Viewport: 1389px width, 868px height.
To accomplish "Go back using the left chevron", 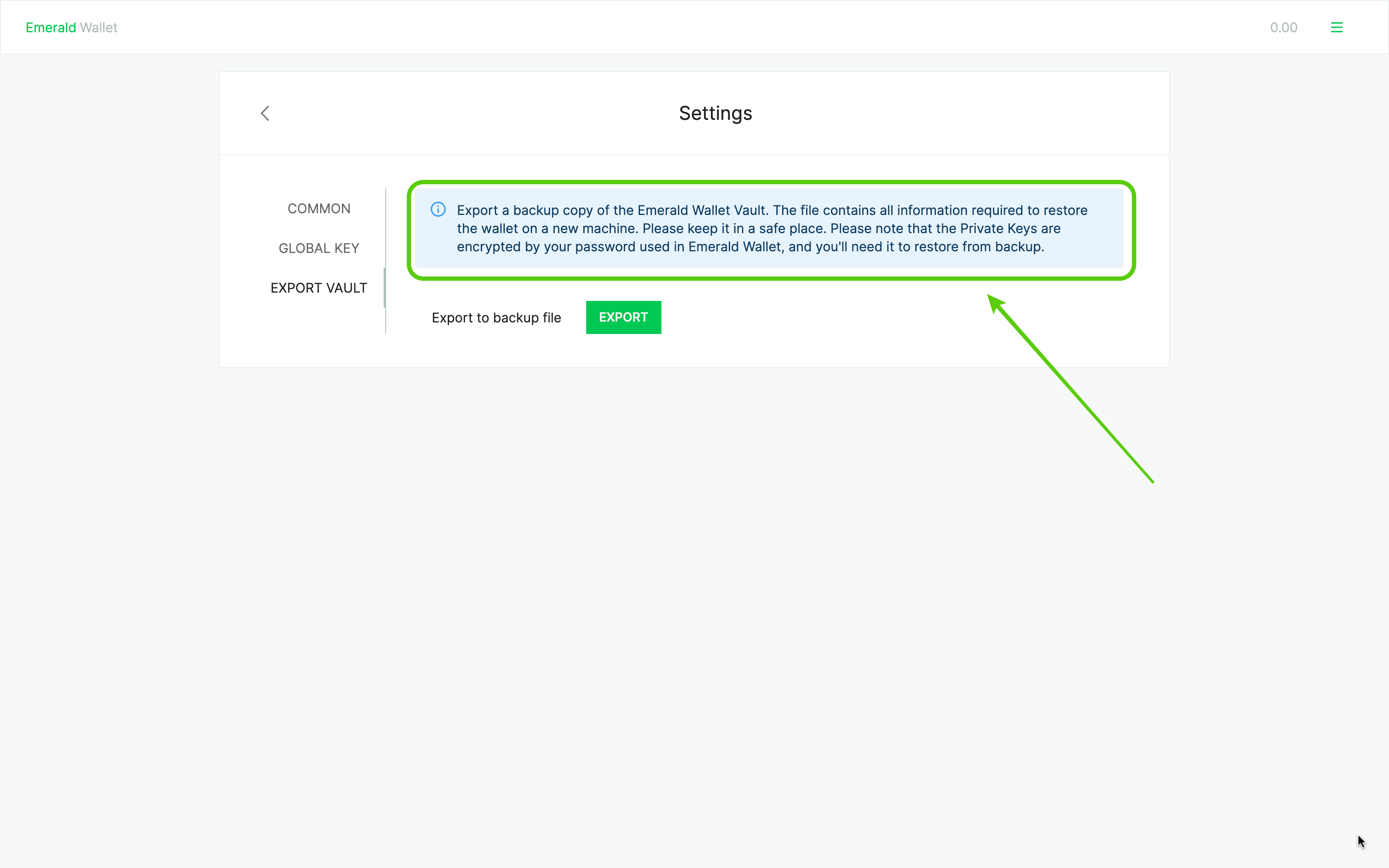I will point(265,113).
